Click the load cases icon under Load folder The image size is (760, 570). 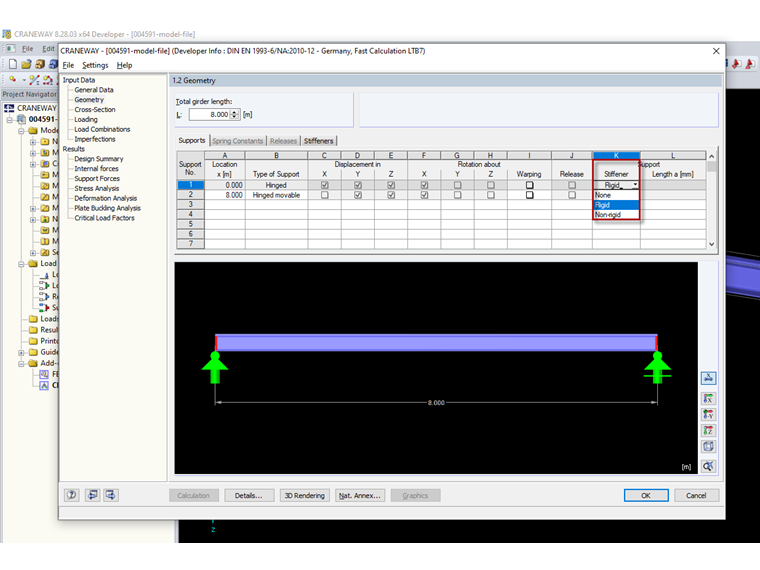pos(45,274)
